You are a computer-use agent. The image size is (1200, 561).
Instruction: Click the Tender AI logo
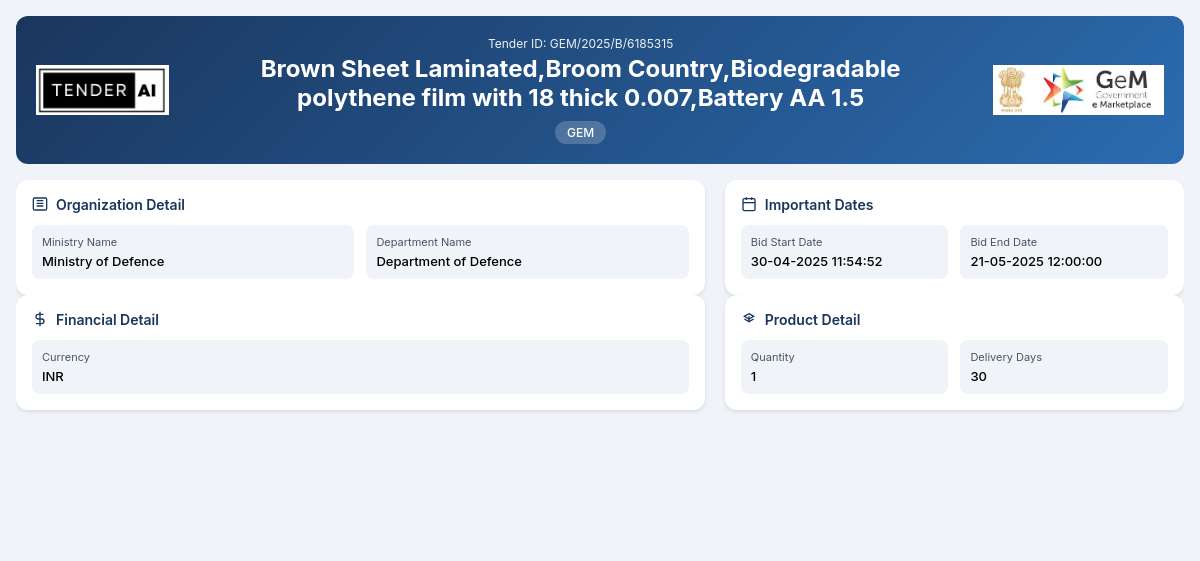tap(102, 90)
